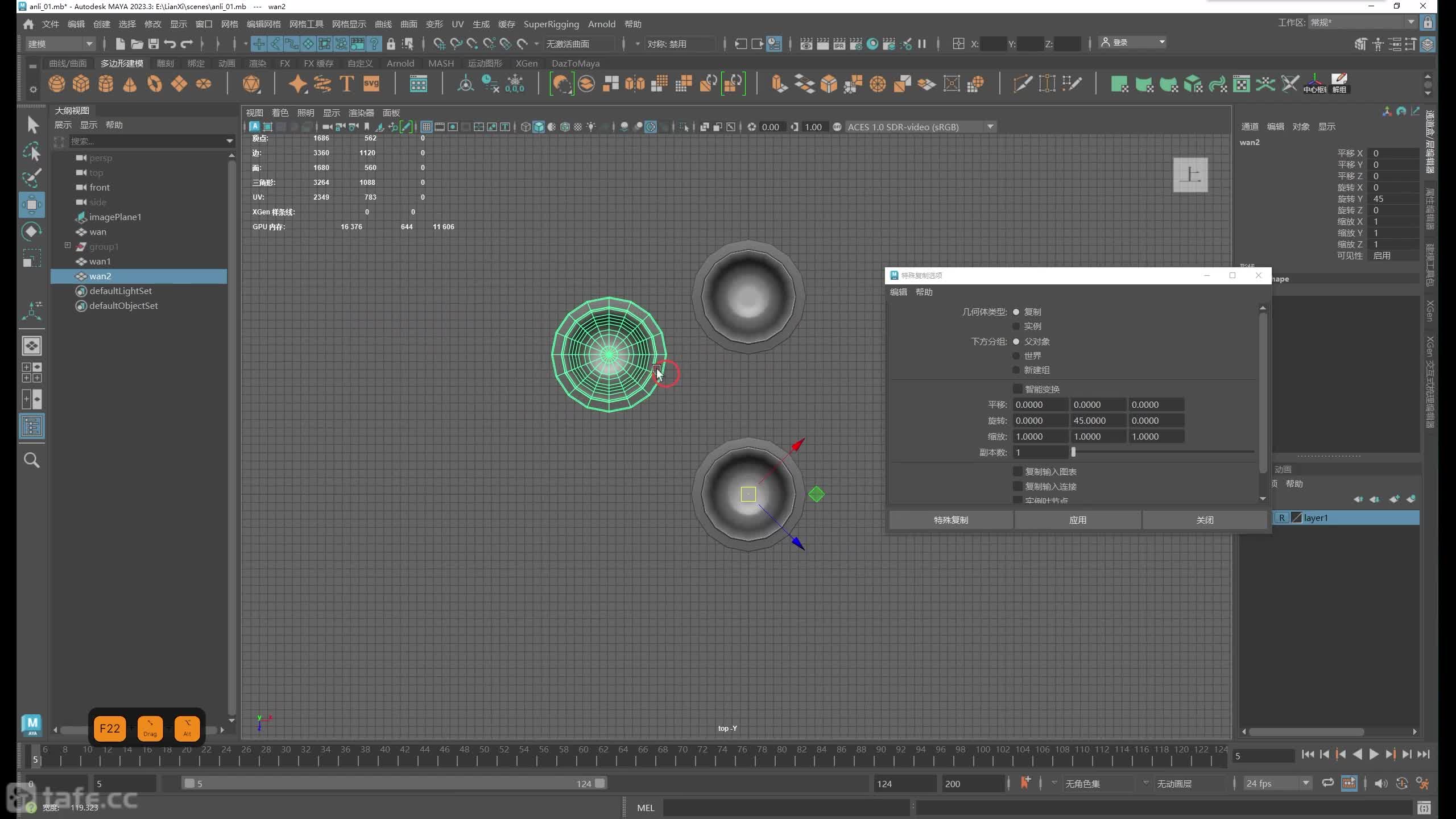Click the 副本数 copies slider handle

pyautogui.click(x=1073, y=452)
